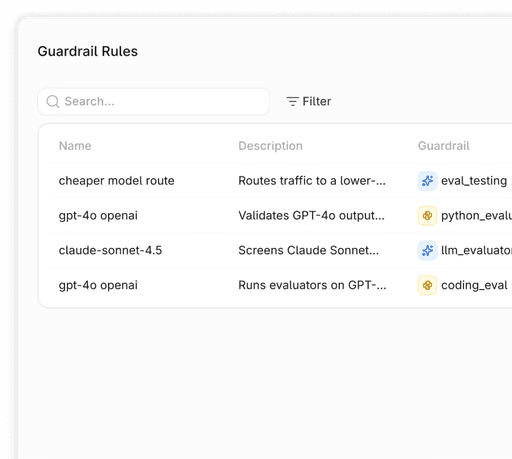Select the eval_testing guardrail label
The image size is (512, 459).
coord(474,181)
